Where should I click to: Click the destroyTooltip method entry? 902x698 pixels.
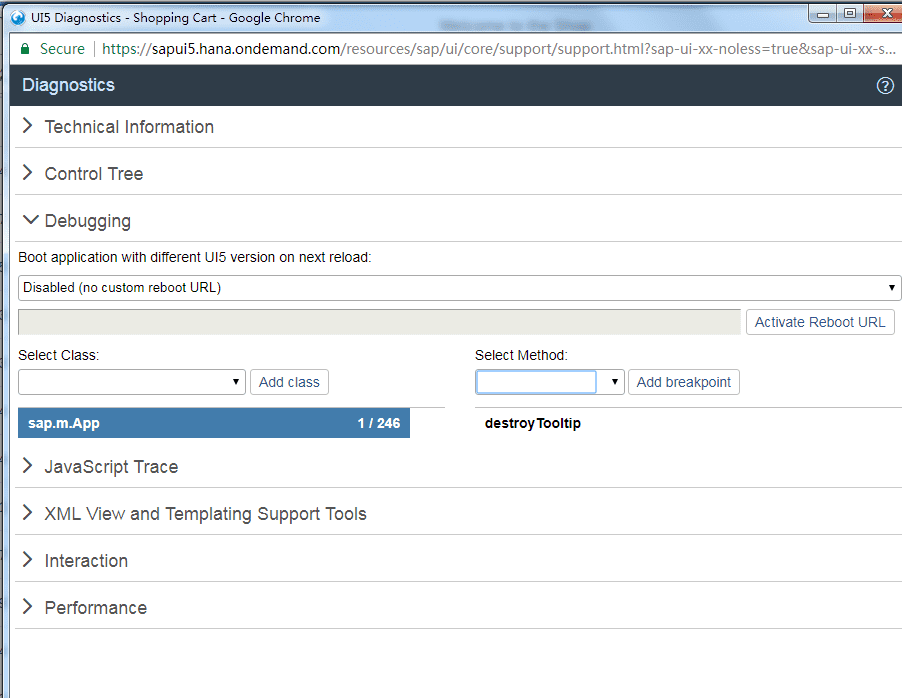click(x=532, y=423)
